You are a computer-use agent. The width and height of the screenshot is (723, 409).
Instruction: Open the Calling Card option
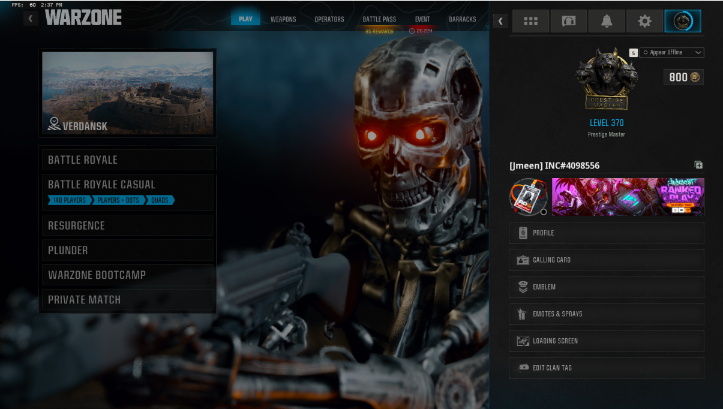click(x=606, y=260)
